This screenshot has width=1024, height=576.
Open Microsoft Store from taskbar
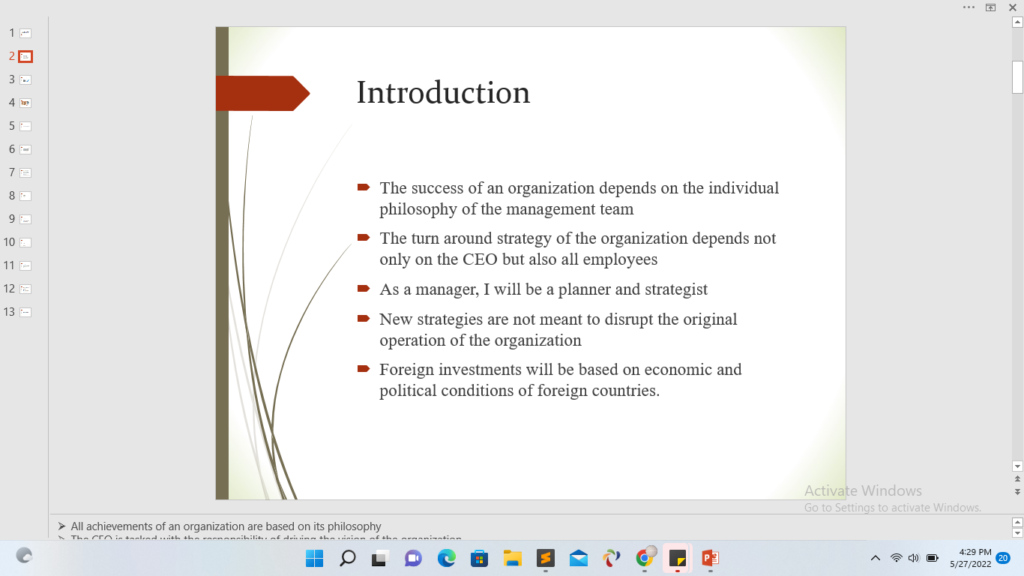[x=479, y=558]
